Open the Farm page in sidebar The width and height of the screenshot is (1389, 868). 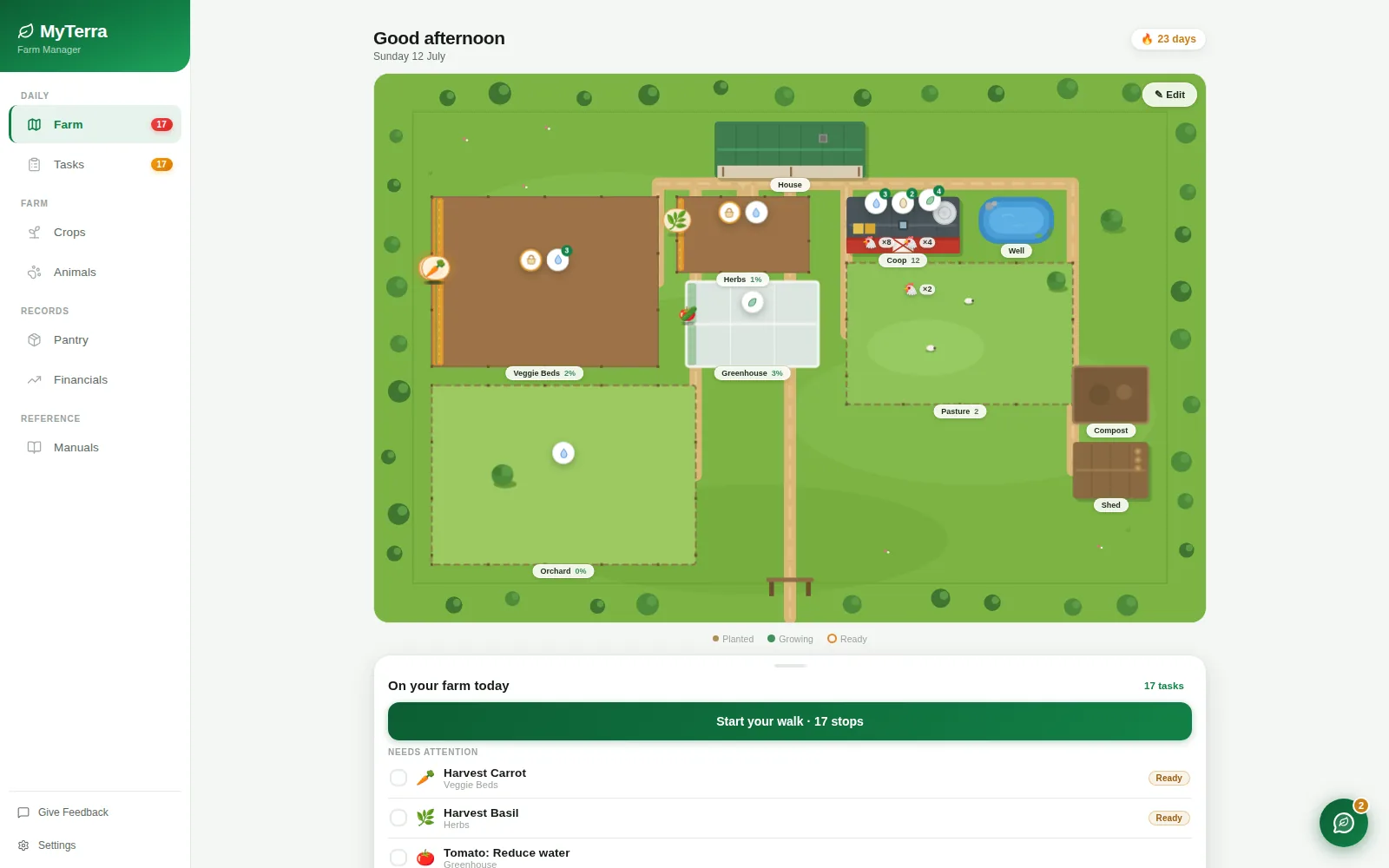pos(95,124)
